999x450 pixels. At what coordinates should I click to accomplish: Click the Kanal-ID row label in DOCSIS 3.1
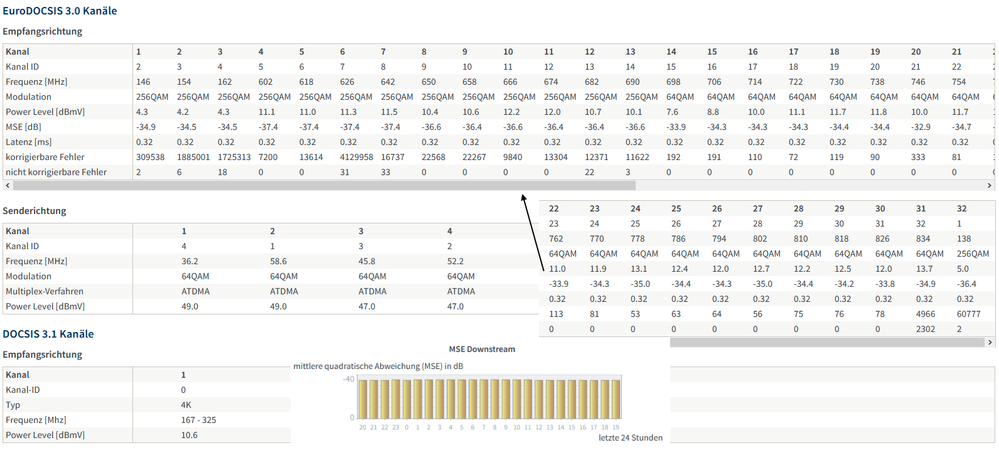click(22, 390)
